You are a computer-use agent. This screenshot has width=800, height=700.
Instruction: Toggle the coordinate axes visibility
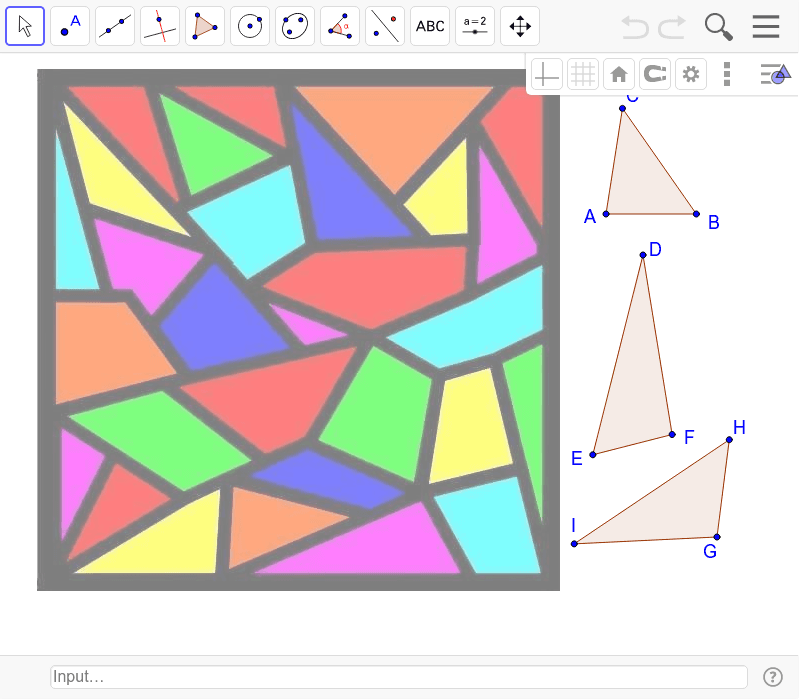[x=546, y=73]
